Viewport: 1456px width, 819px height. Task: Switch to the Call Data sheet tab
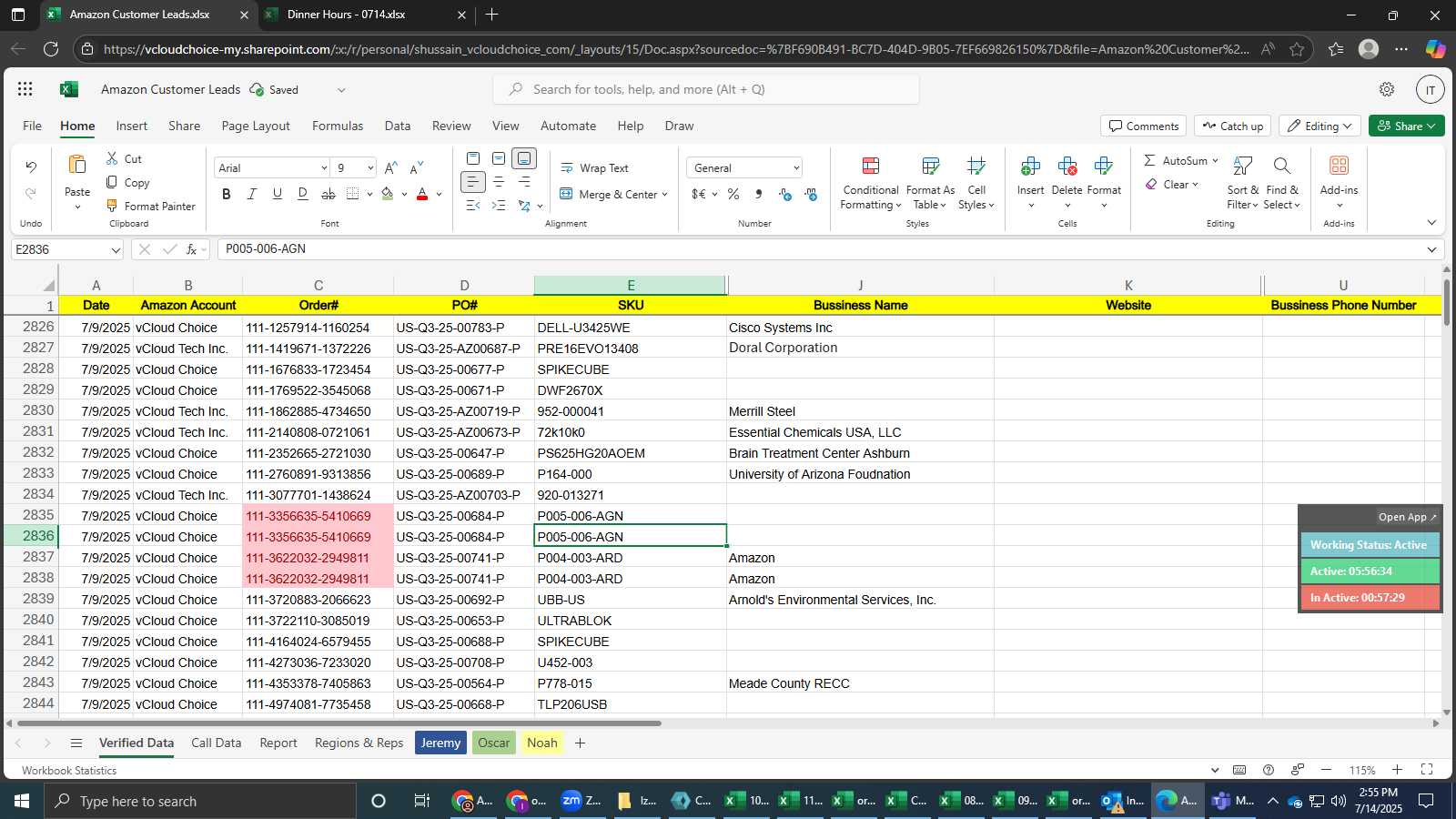[217, 743]
